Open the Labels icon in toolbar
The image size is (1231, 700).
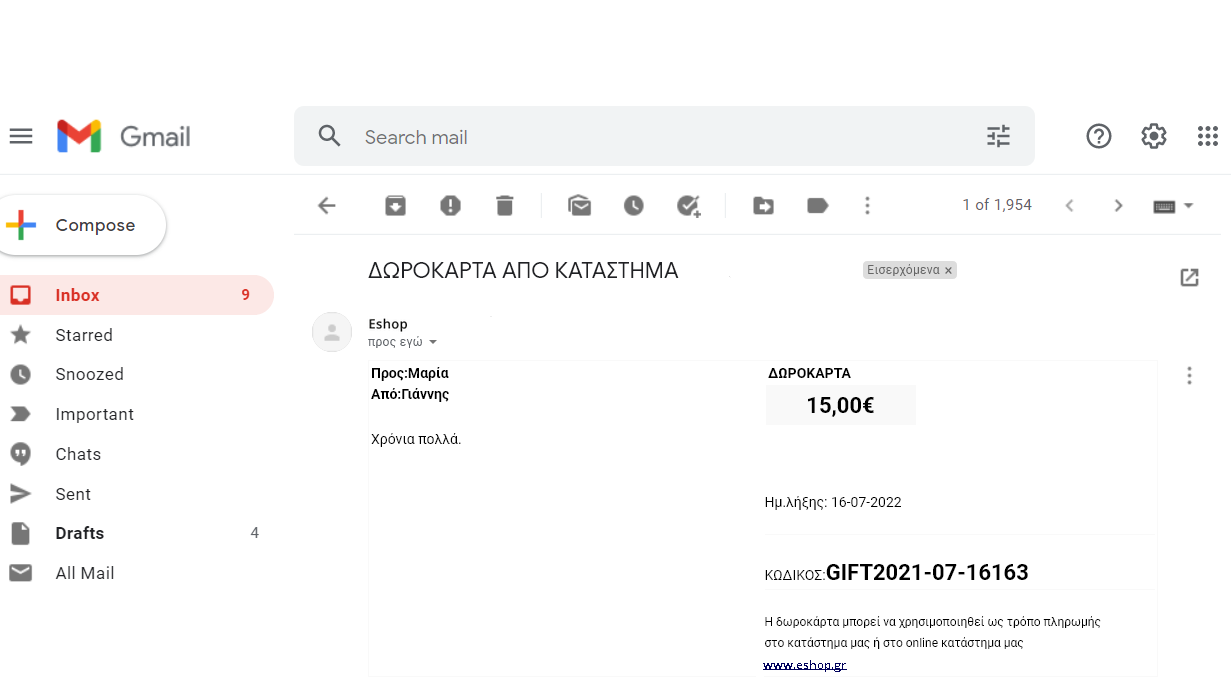point(817,205)
